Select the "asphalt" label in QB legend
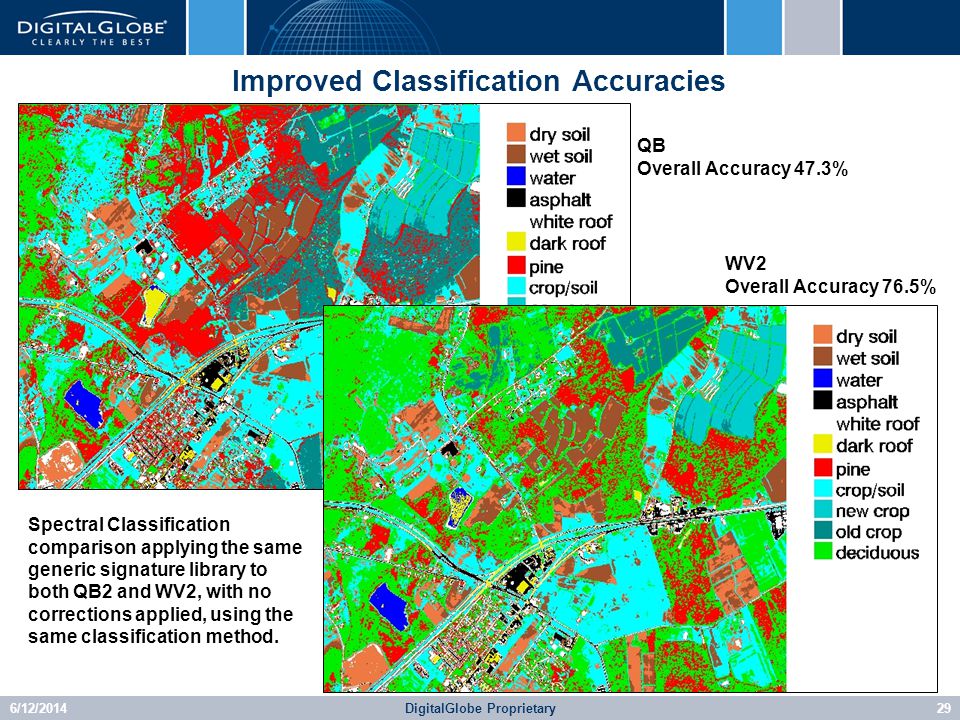Viewport: 960px width, 720px height. [560, 200]
